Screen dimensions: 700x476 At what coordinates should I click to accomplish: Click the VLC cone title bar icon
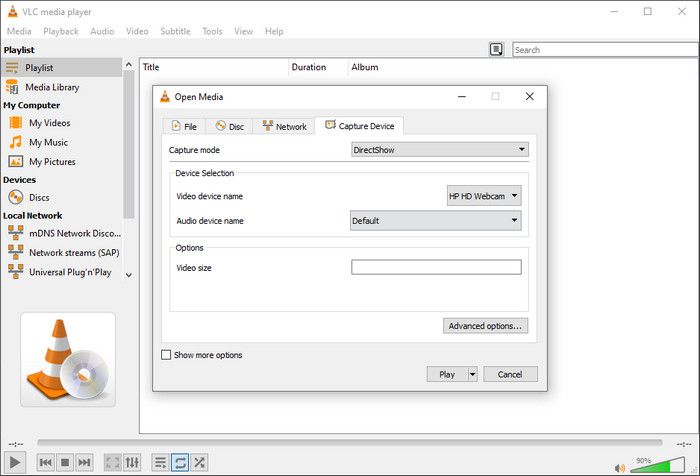[12, 12]
